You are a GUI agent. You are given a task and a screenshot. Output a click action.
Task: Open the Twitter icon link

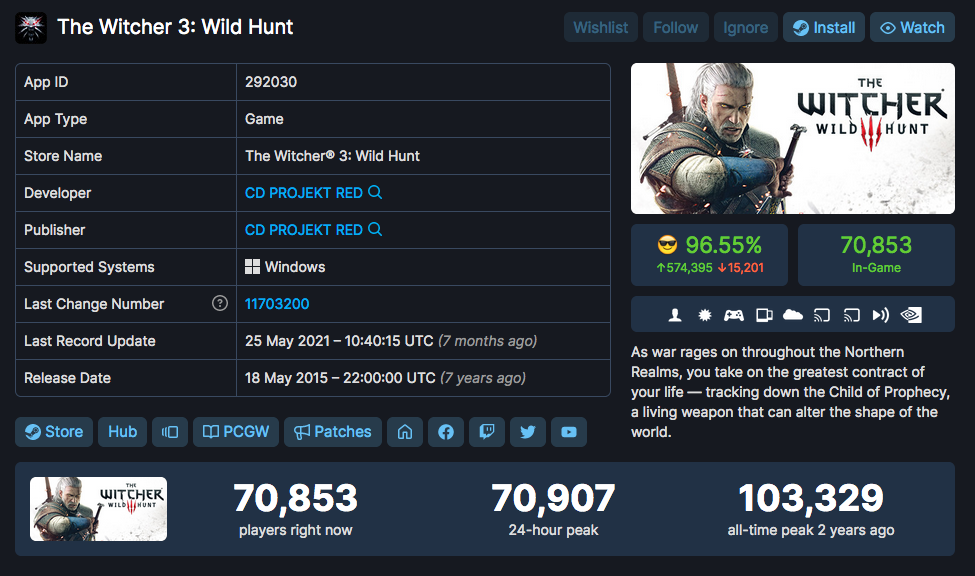528,432
